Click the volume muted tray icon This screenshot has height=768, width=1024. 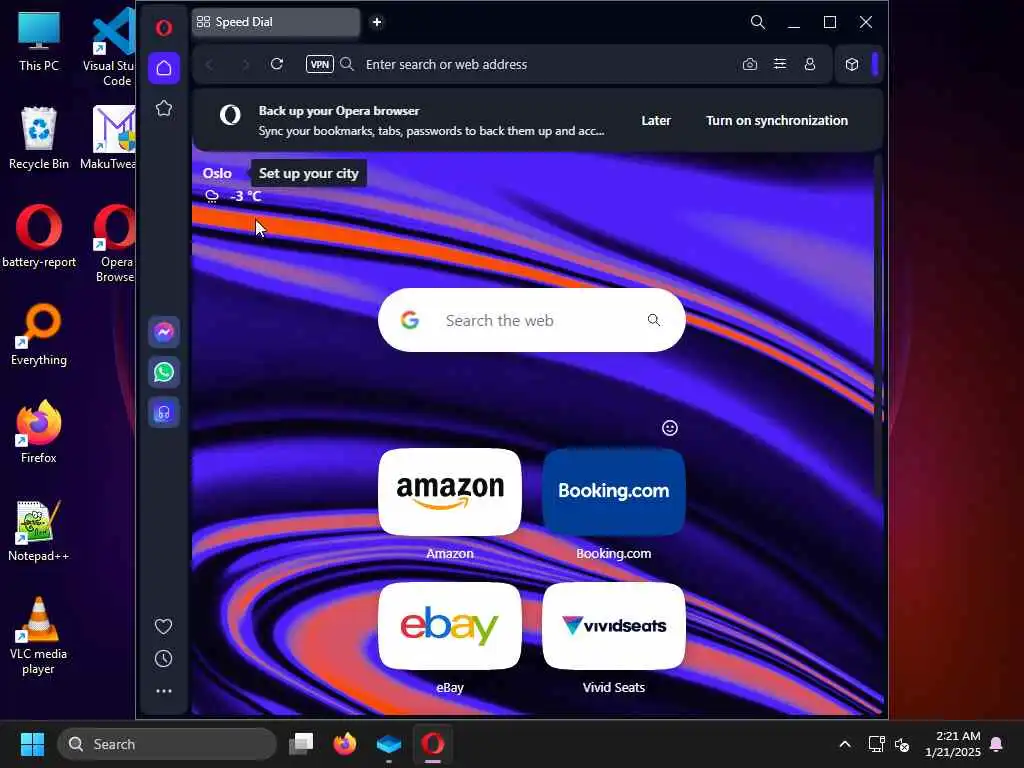(902, 744)
